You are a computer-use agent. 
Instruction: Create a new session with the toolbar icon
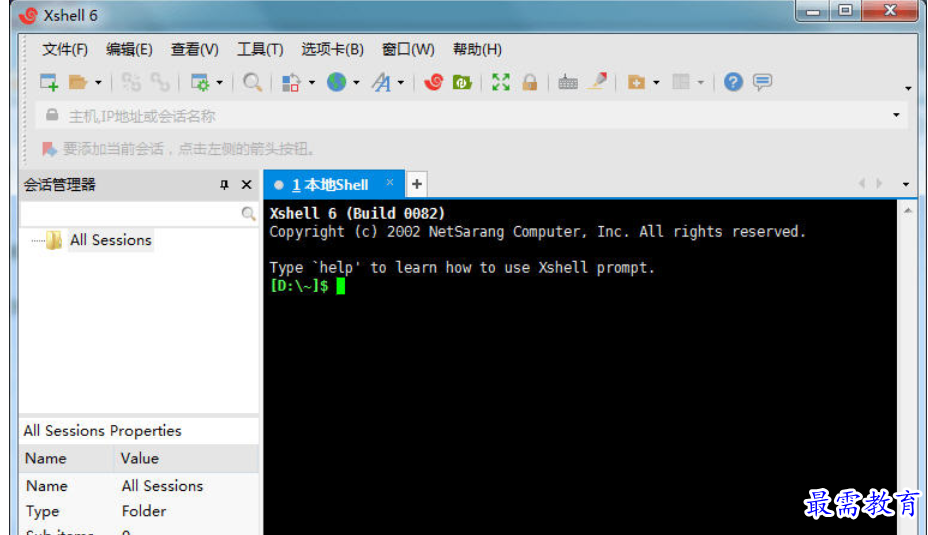coord(49,82)
